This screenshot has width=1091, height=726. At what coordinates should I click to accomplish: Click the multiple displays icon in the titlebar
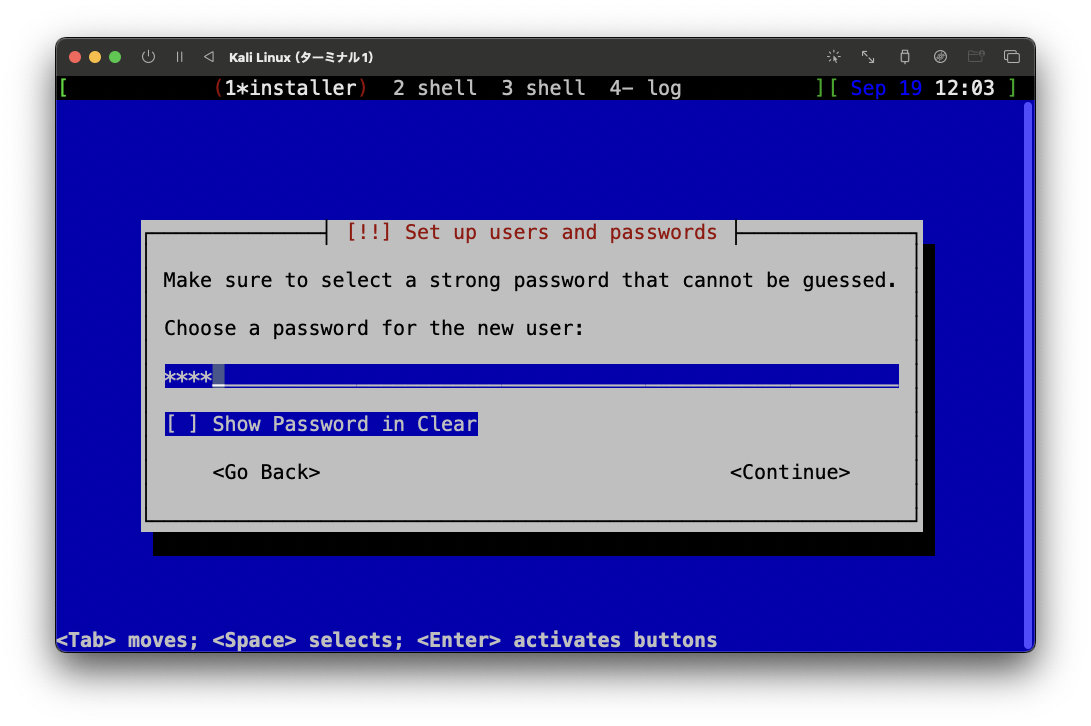pos(1012,57)
